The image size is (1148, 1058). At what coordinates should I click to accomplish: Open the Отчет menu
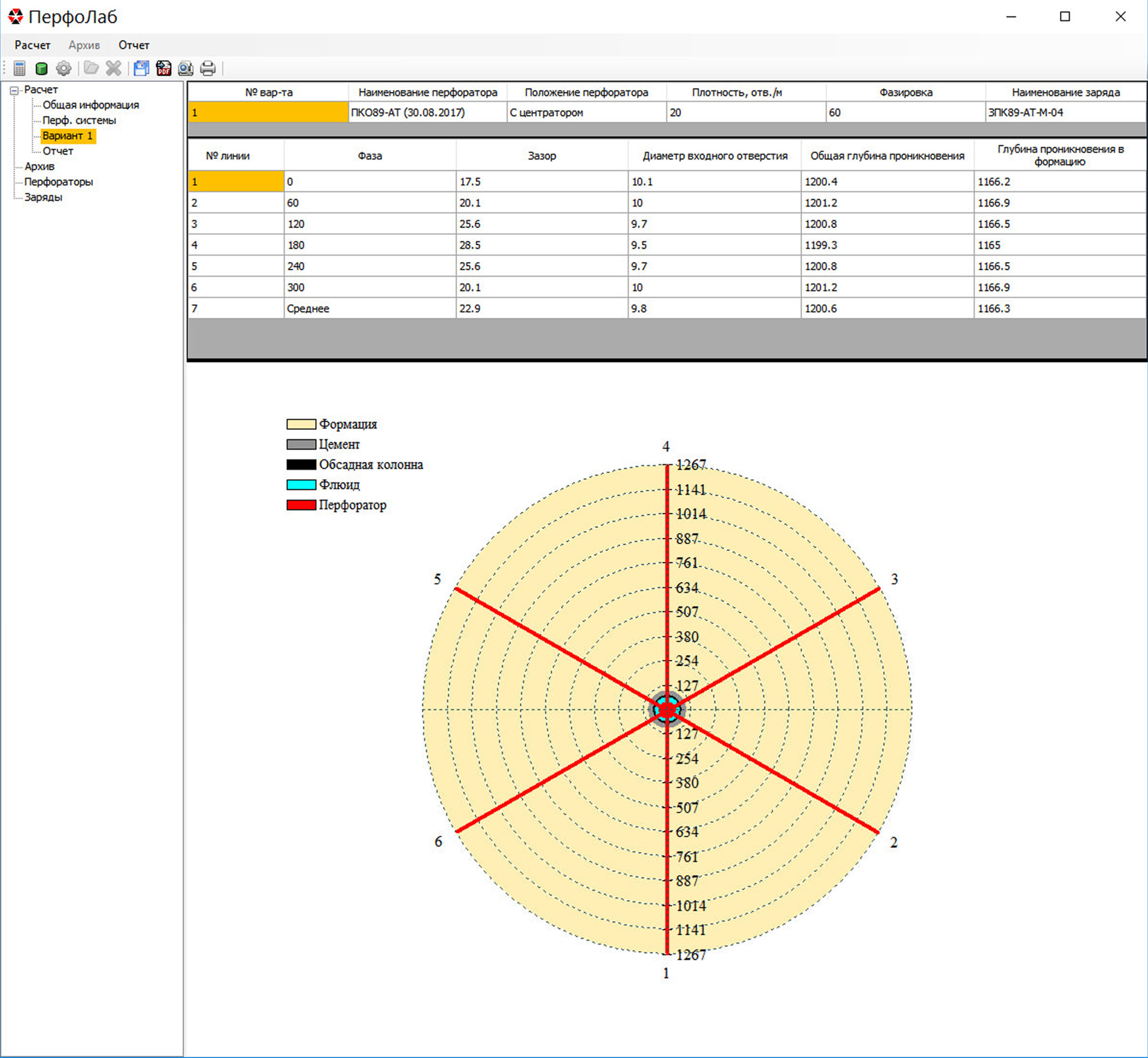point(133,45)
